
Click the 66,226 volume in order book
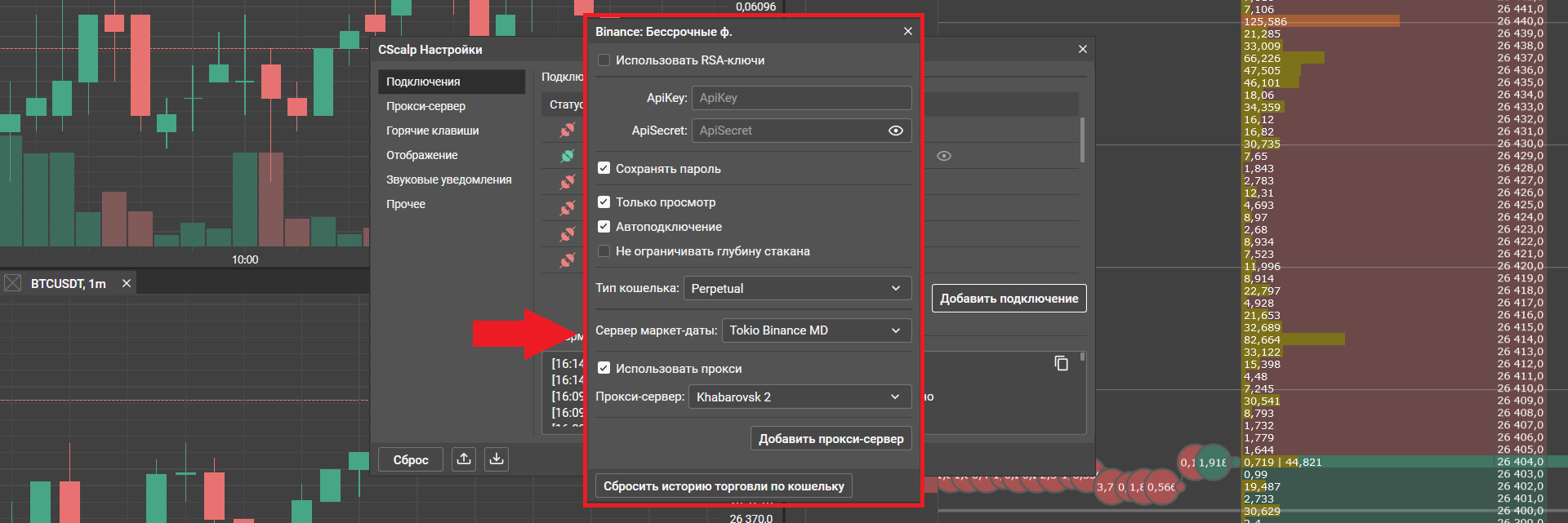pyautogui.click(x=1262, y=58)
